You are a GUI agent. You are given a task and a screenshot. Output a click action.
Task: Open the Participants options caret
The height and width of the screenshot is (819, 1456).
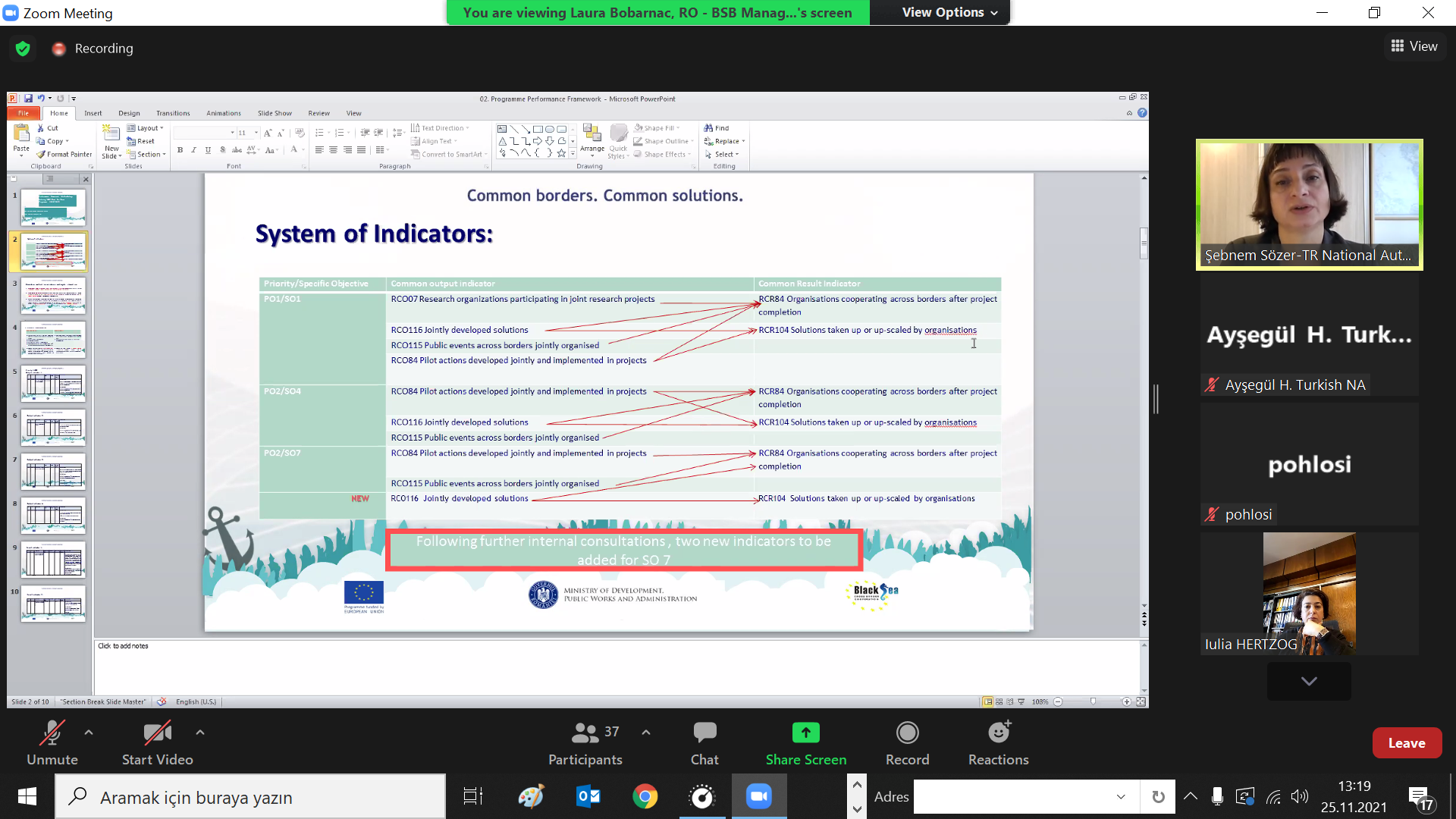click(x=646, y=733)
